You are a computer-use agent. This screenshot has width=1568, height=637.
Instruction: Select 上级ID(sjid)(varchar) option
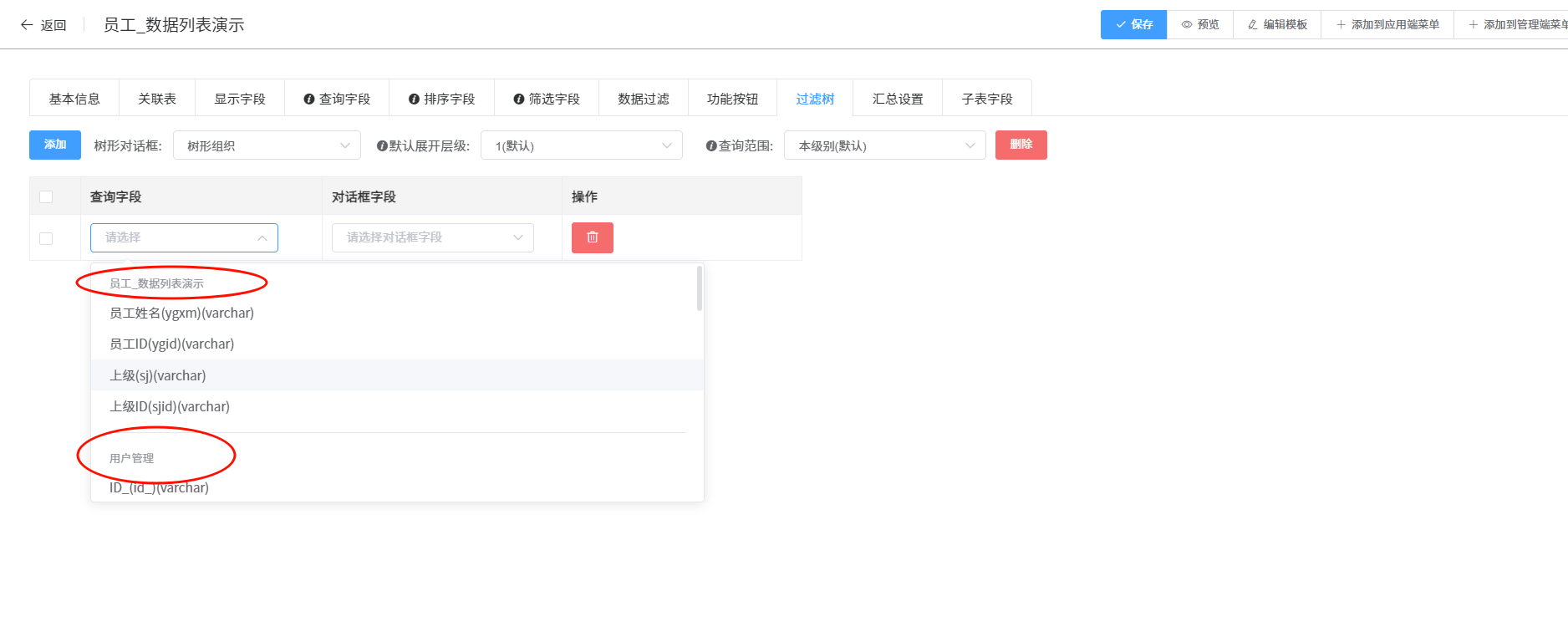397,406
